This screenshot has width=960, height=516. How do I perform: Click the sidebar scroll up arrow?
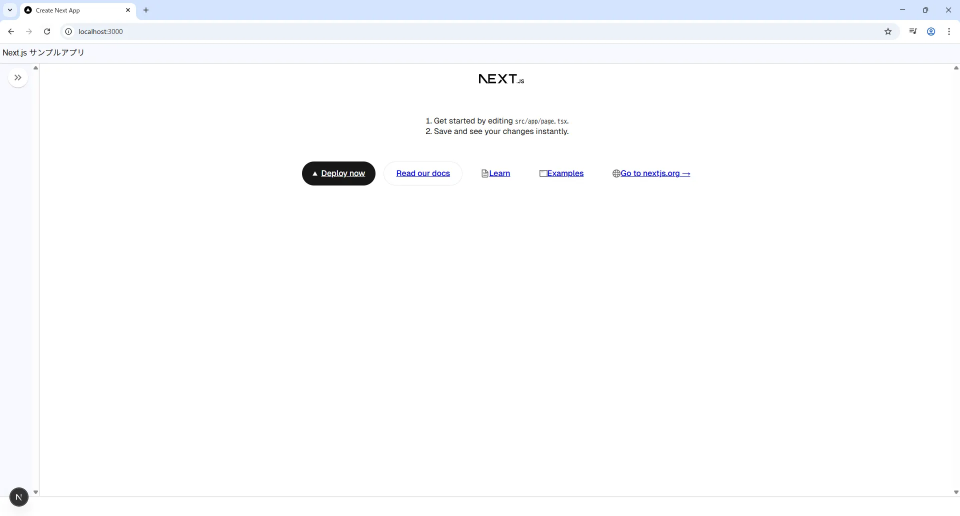point(36,68)
